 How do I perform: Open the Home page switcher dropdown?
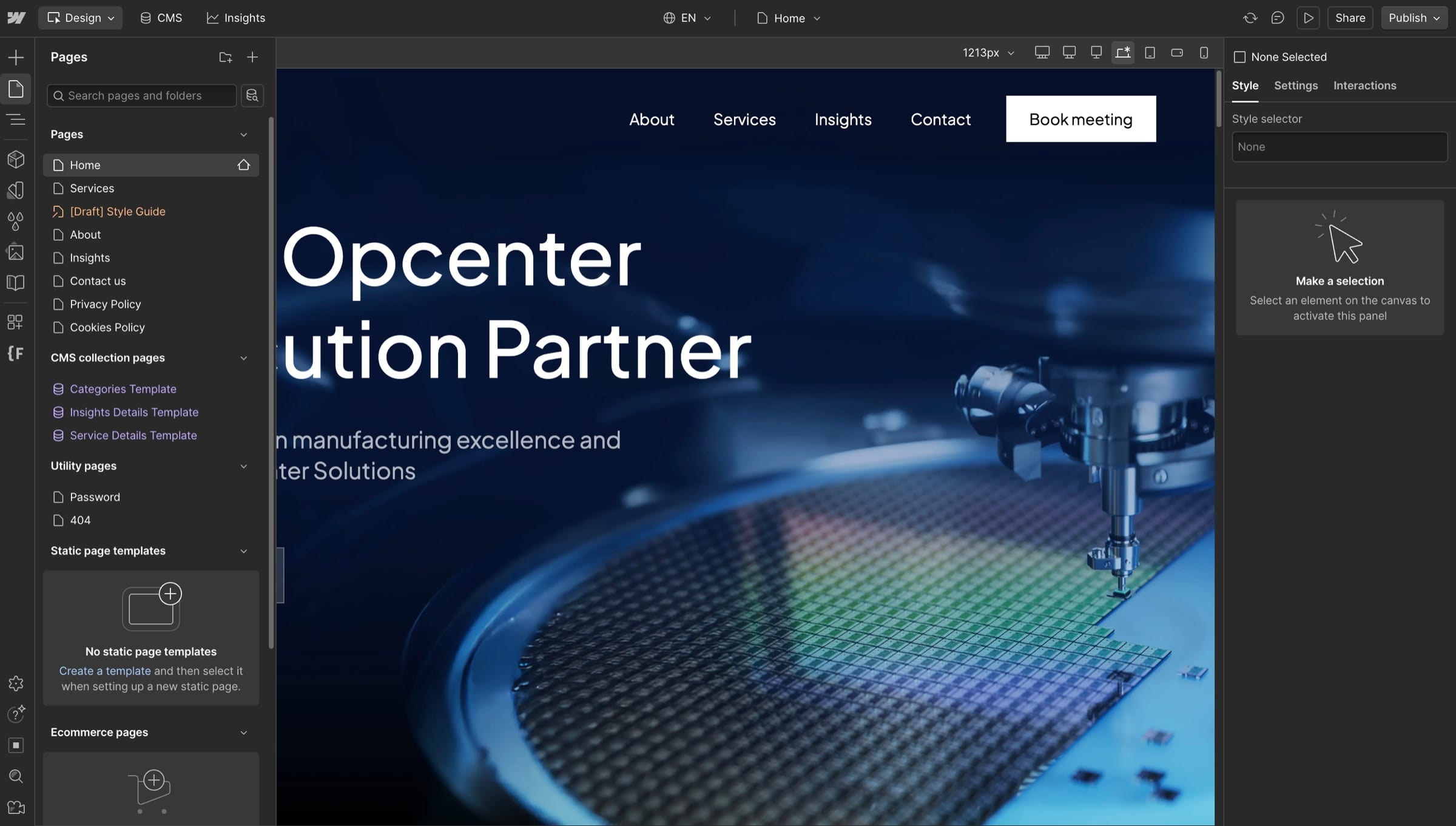(789, 18)
